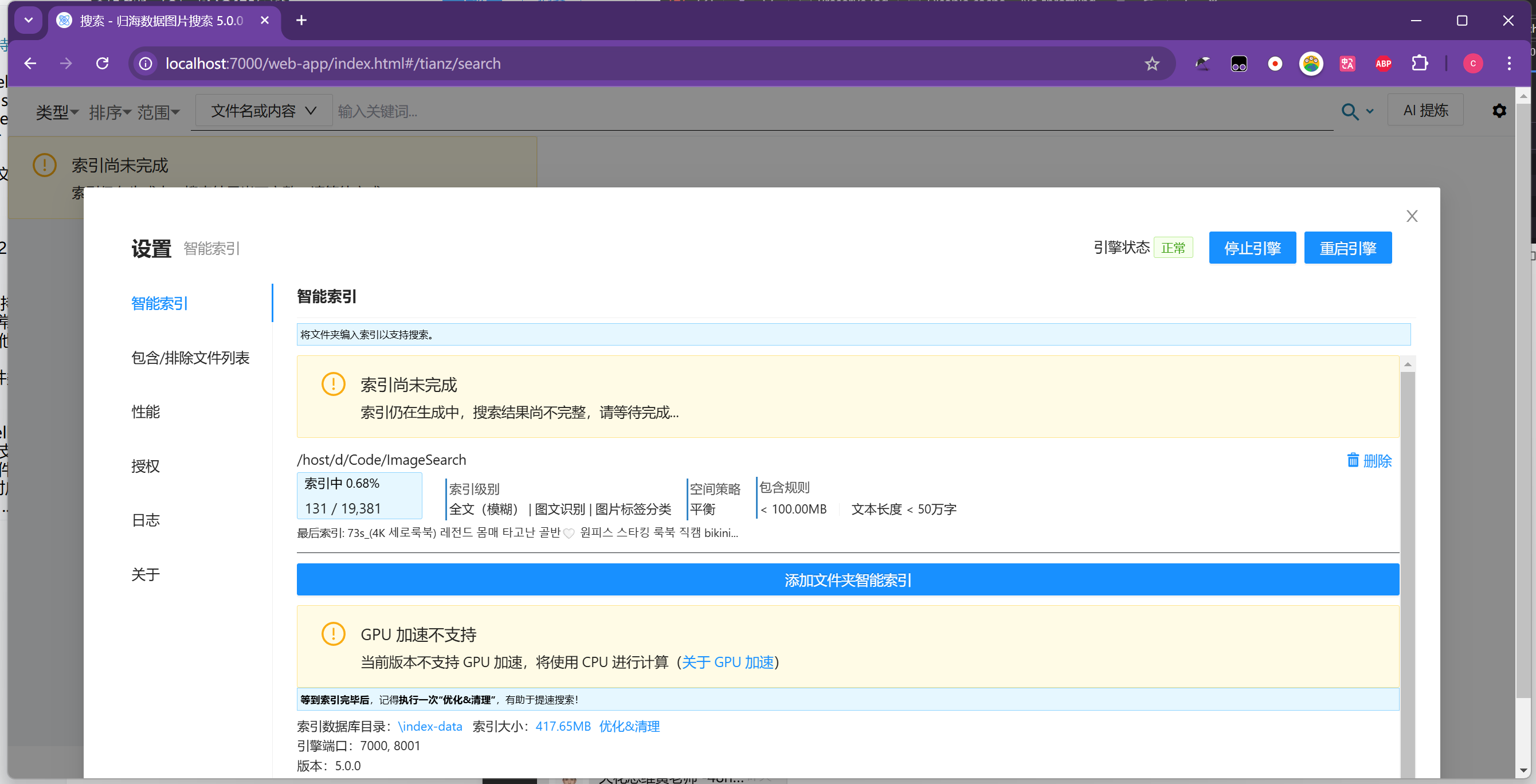Close the settings dialog with the X
Image resolution: width=1536 pixels, height=784 pixels.
1412,216
